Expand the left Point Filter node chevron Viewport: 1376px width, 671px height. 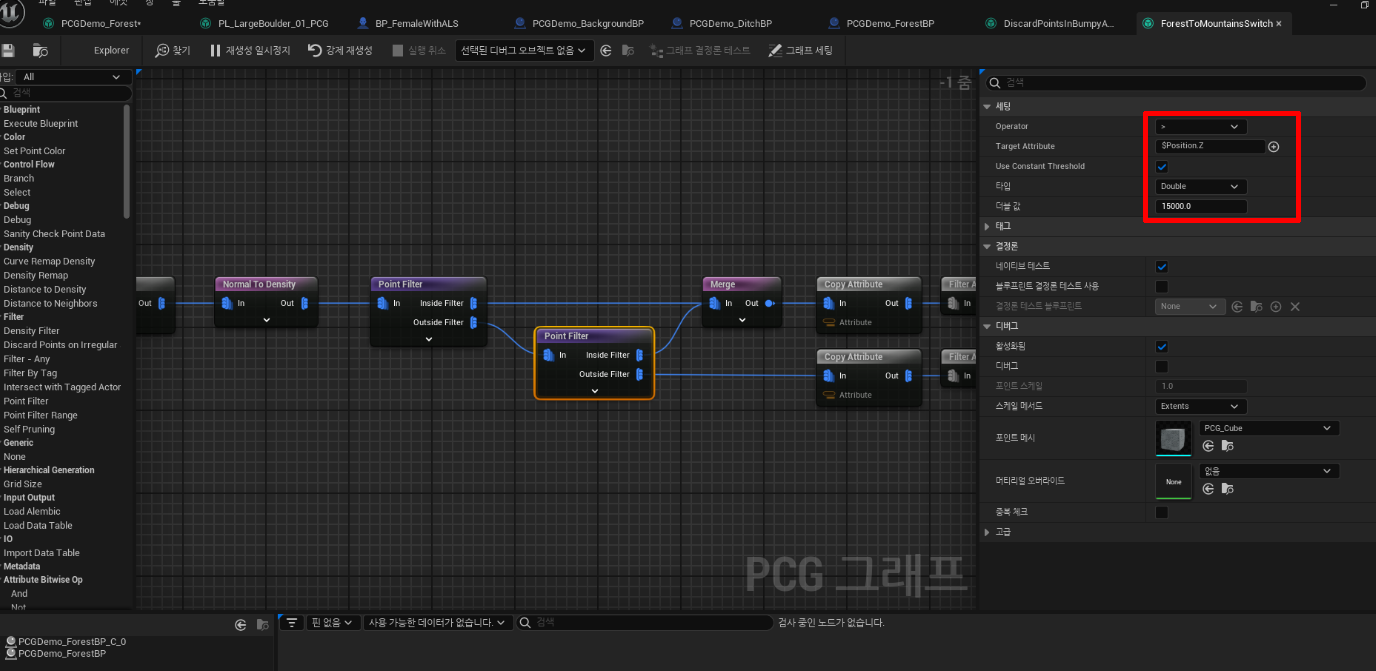429,339
